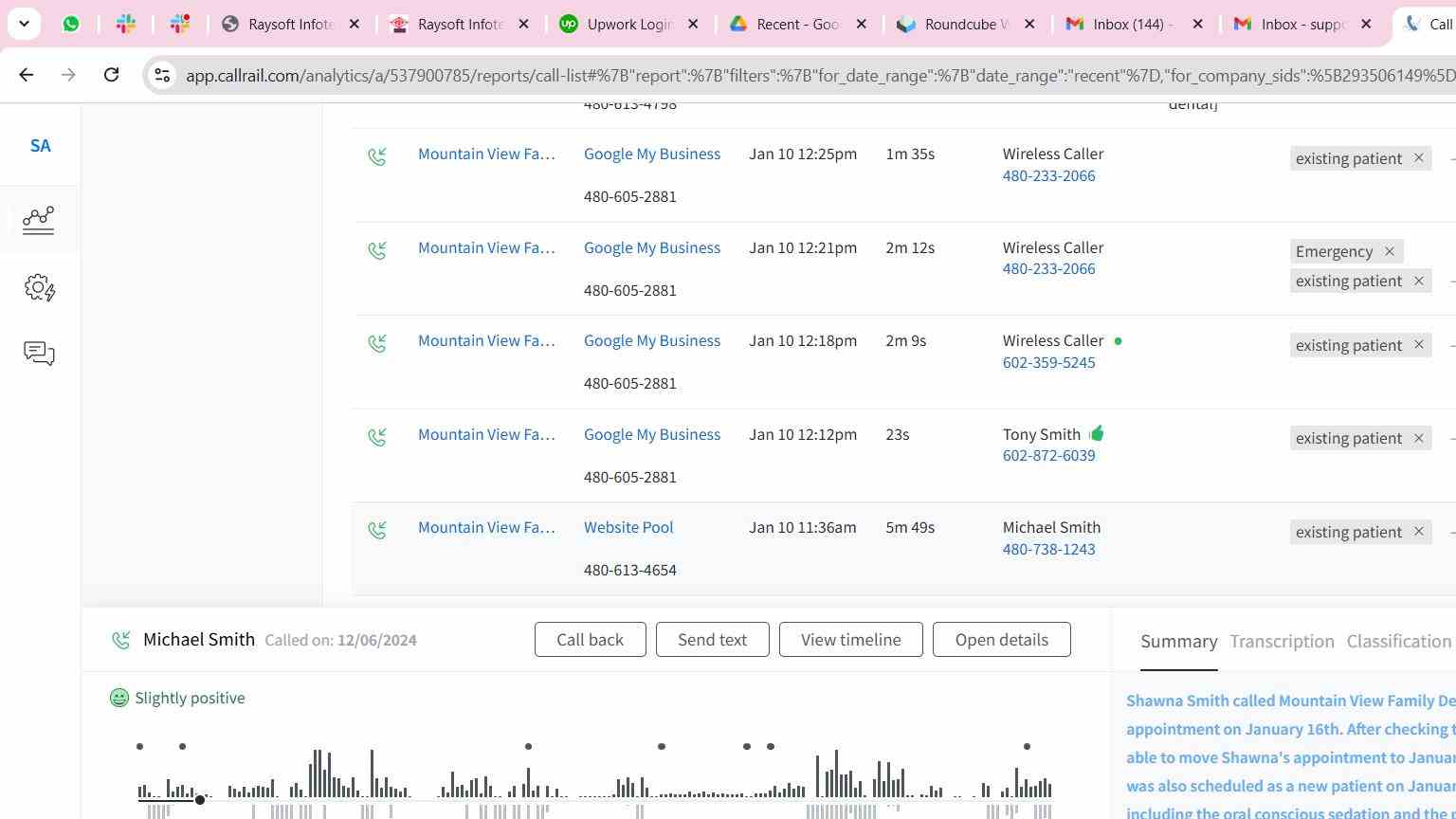Select the Summary tab
Image resolution: width=1456 pixels, height=819 pixels.
click(x=1178, y=642)
